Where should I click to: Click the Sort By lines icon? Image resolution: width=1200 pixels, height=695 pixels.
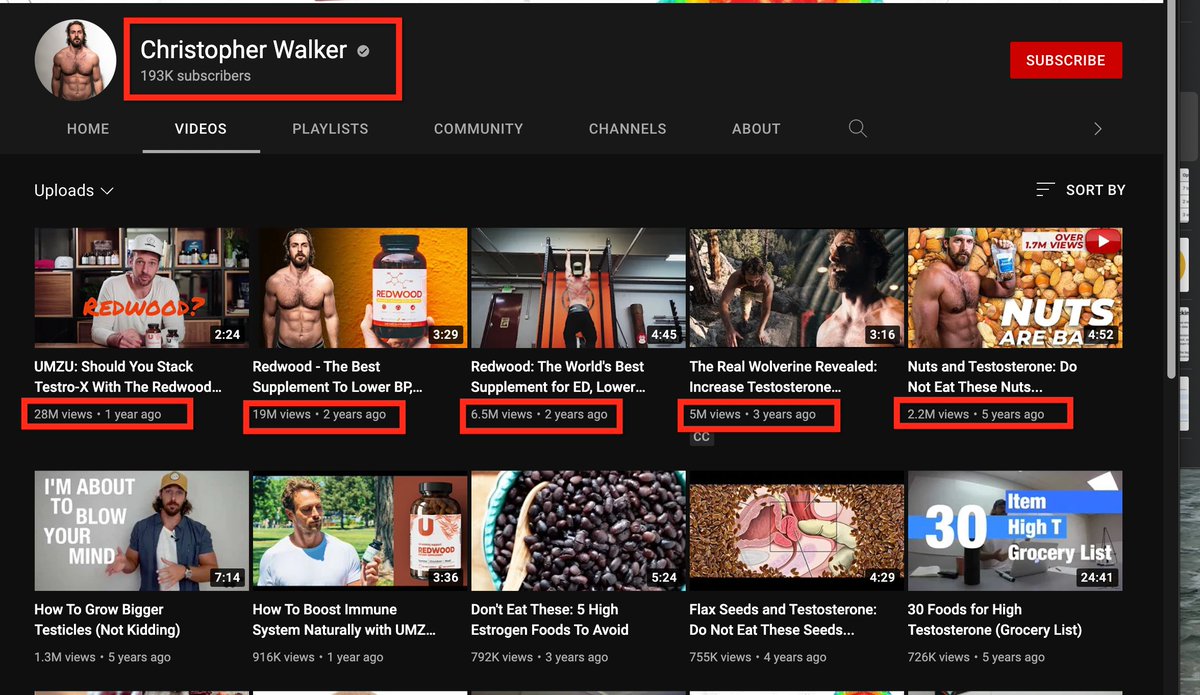[x=1045, y=190]
